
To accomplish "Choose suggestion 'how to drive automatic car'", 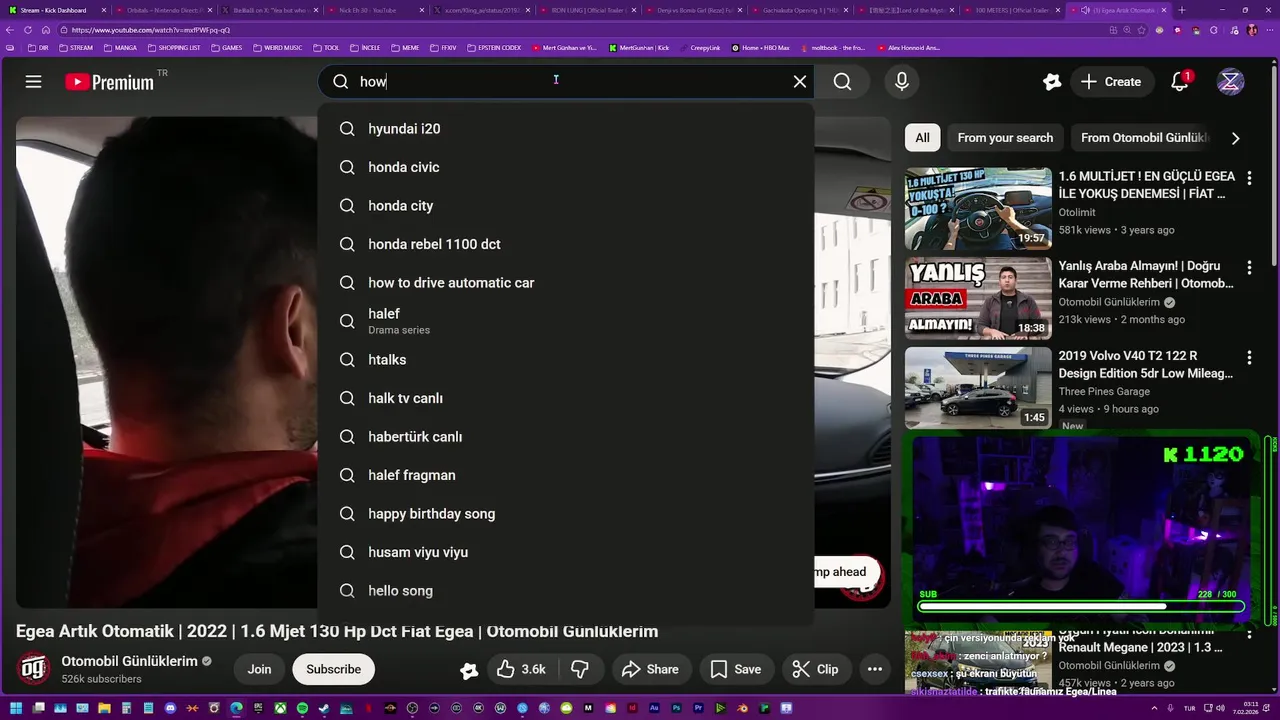I will pyautogui.click(x=565, y=283).
